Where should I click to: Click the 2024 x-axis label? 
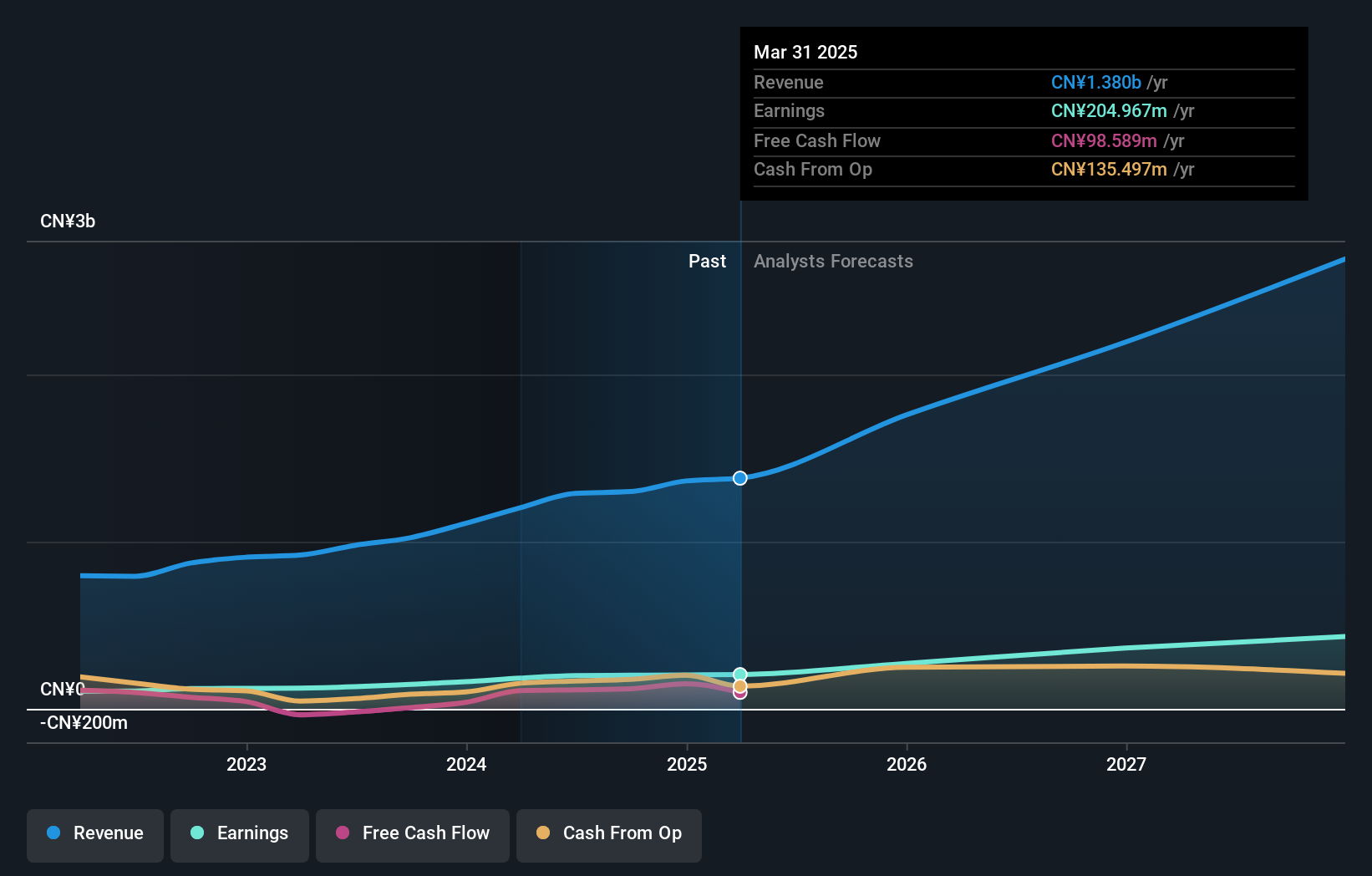tap(466, 764)
